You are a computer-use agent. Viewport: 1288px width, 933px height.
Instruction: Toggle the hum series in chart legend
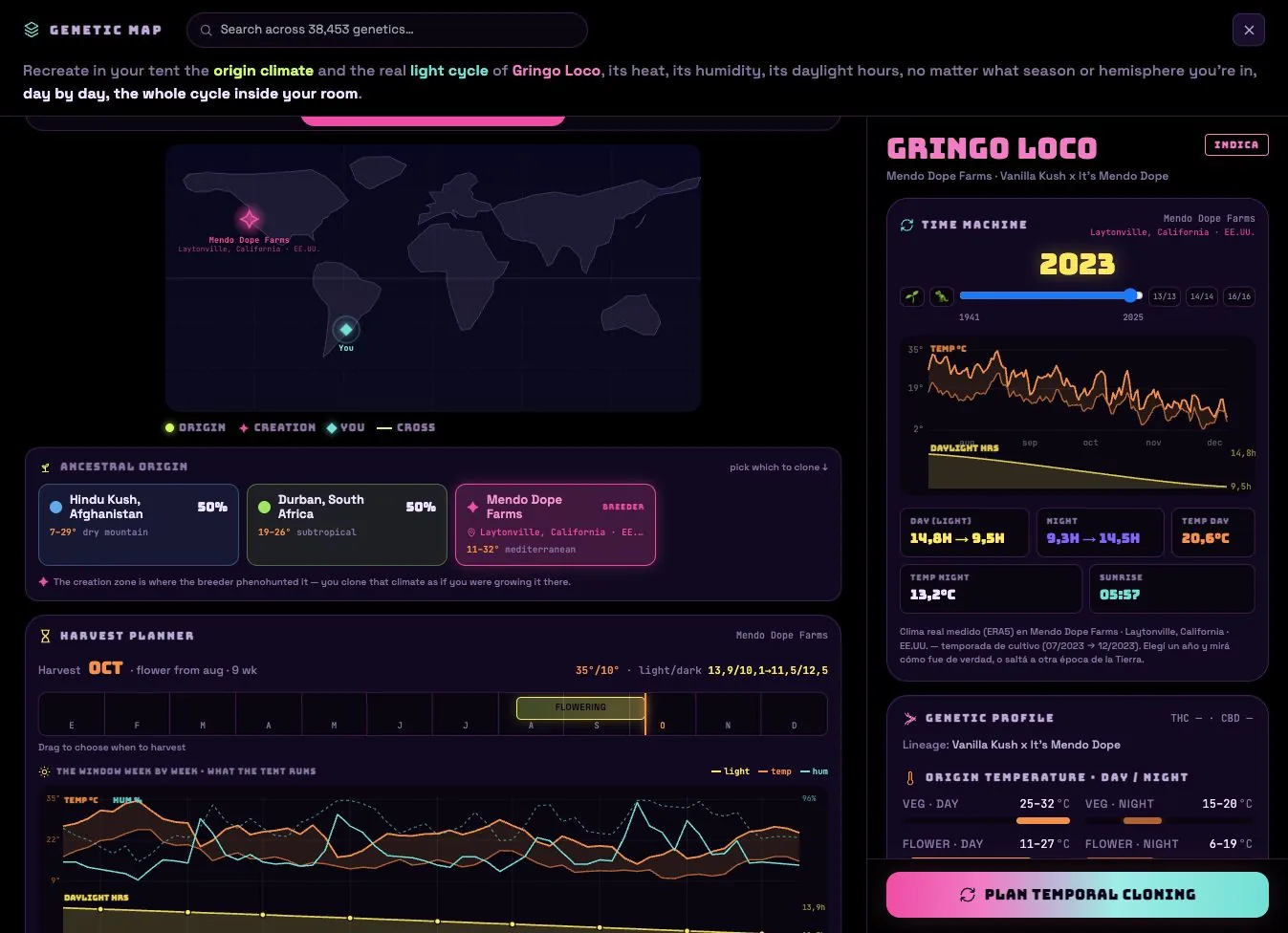(814, 771)
